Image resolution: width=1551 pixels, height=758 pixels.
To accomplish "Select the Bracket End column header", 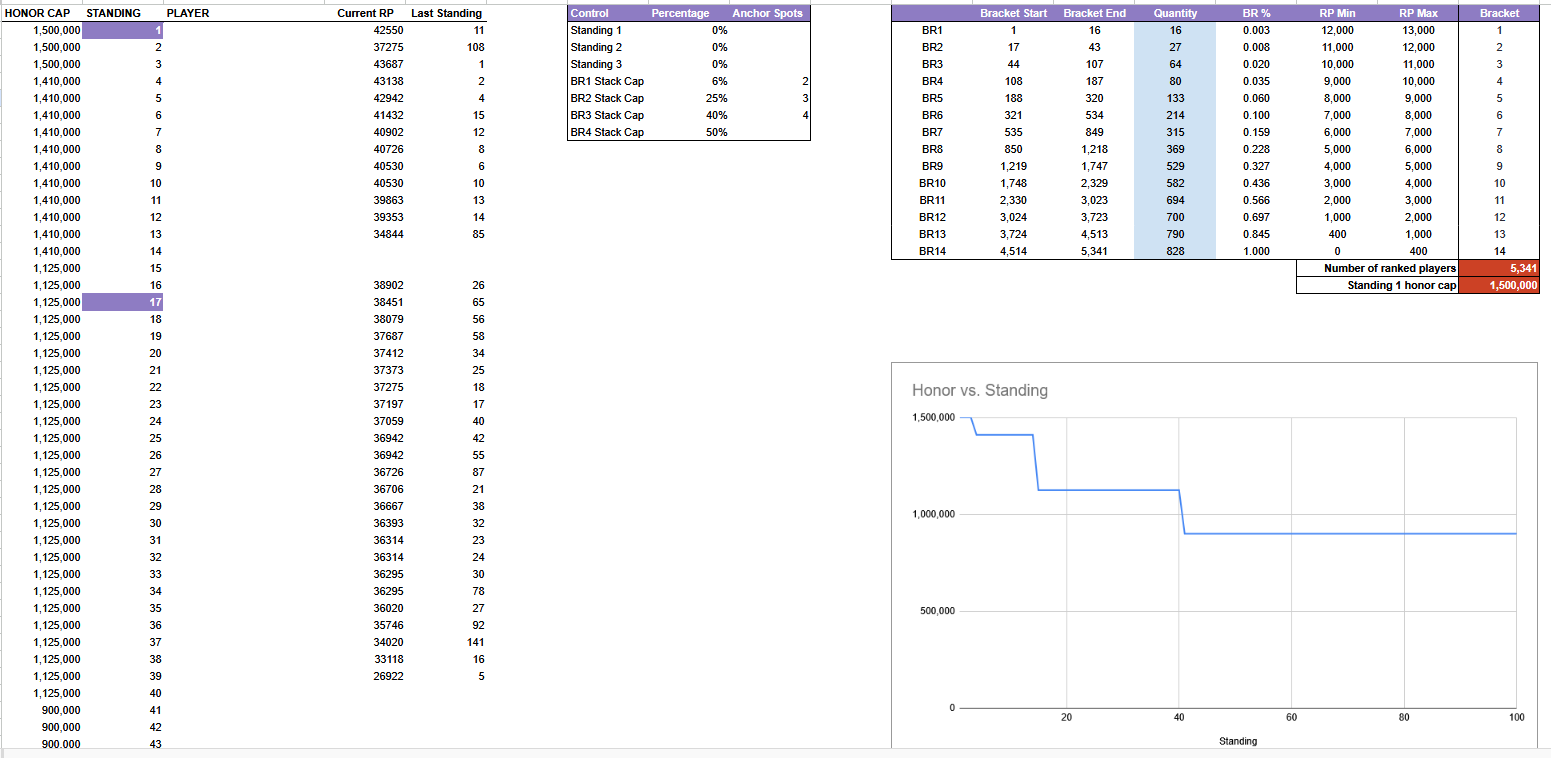I will 1095,13.
